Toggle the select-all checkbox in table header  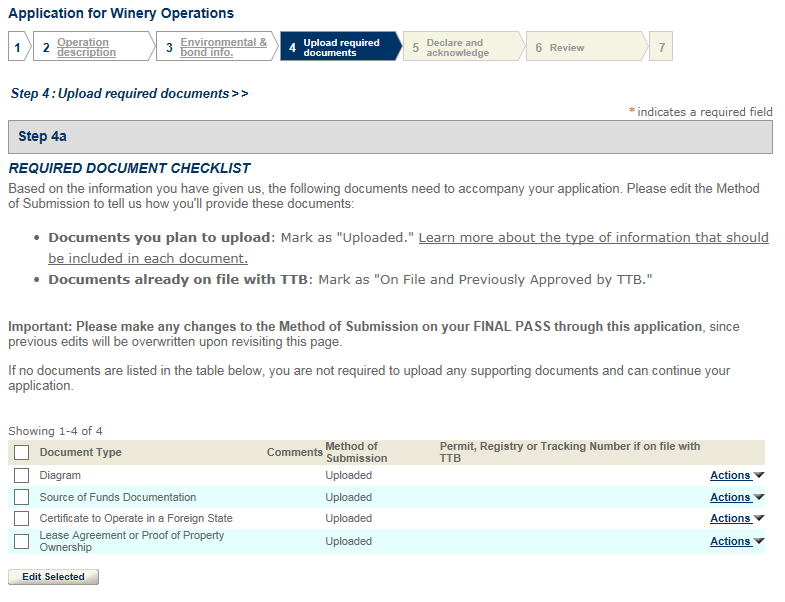[22, 453]
